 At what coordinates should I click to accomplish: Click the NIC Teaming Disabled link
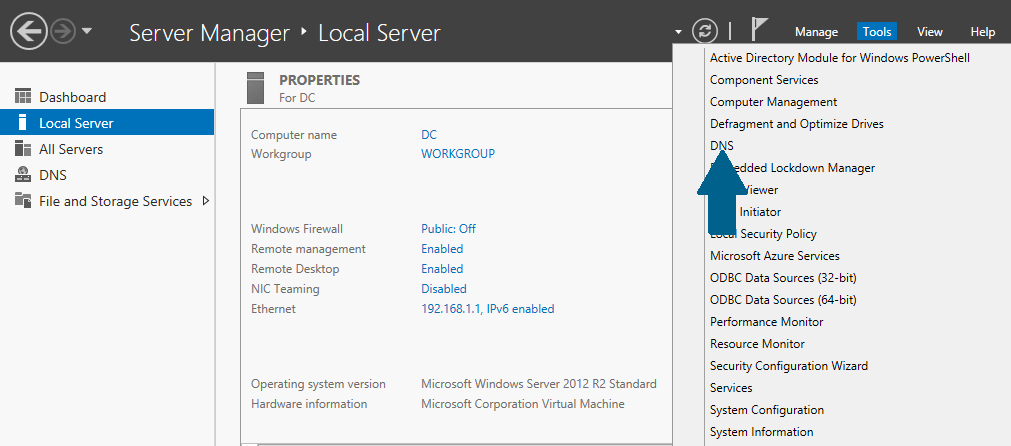(444, 289)
